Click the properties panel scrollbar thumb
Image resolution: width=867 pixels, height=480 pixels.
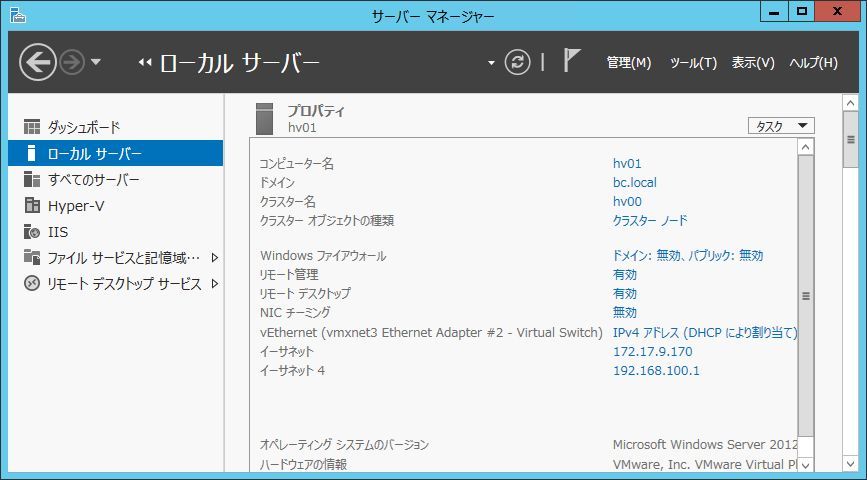point(806,296)
